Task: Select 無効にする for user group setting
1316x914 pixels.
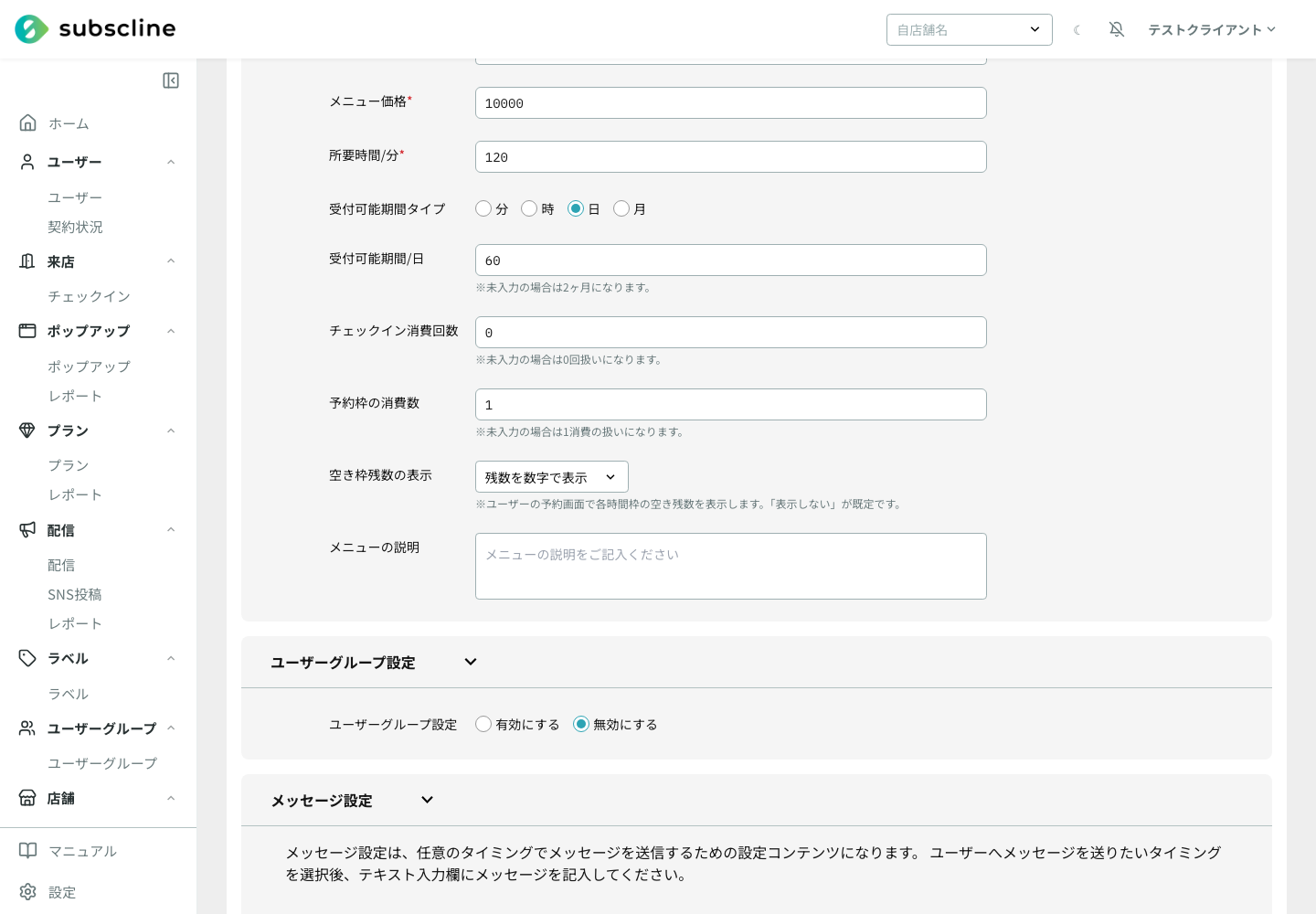Action: (x=581, y=724)
